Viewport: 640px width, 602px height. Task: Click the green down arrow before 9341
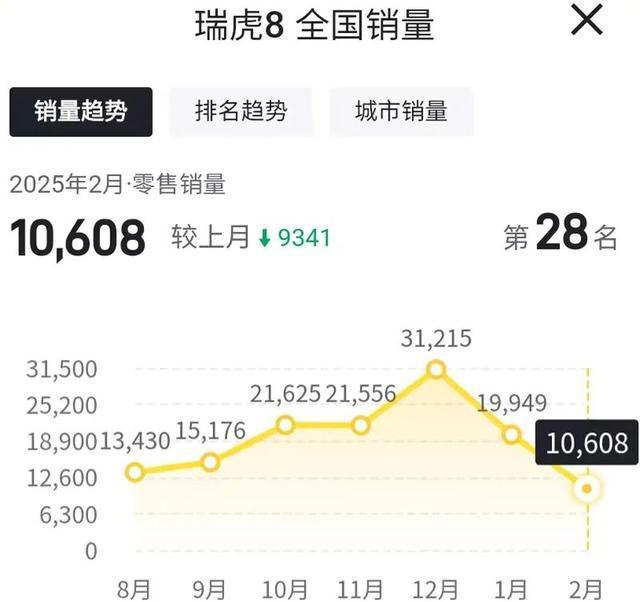pyautogui.click(x=265, y=238)
